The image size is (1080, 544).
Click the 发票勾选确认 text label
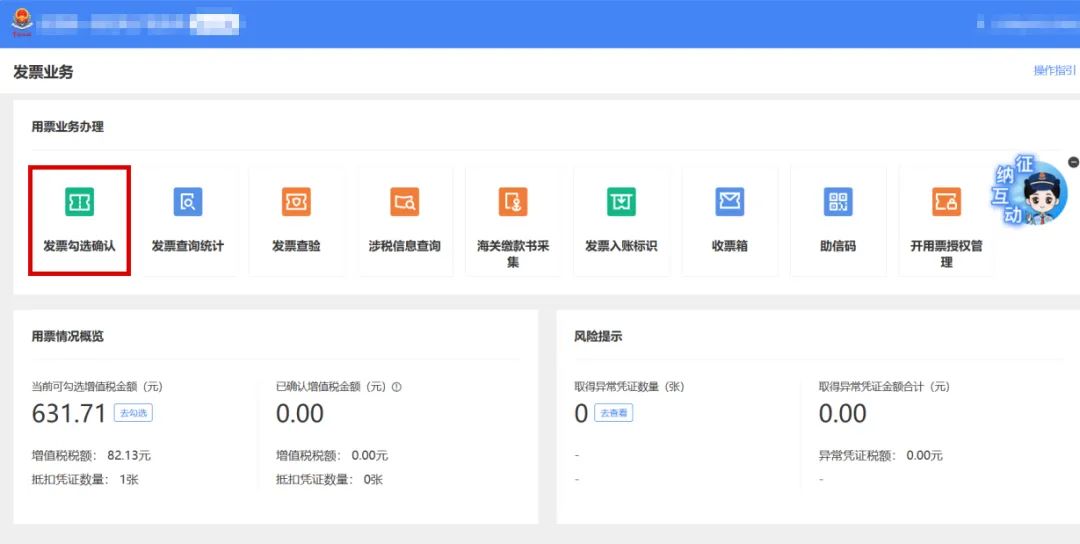pyautogui.click(x=79, y=246)
